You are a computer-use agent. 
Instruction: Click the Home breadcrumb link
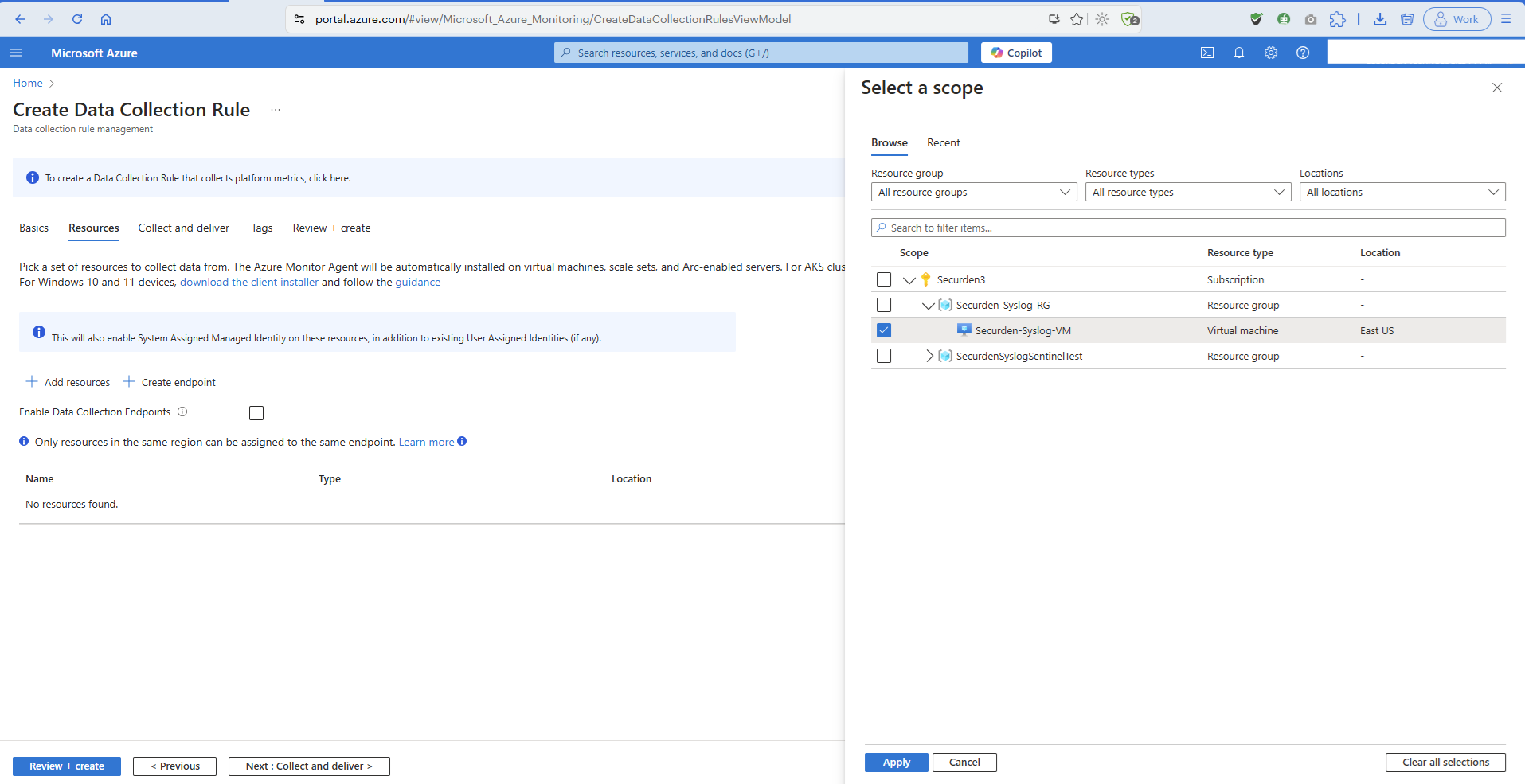point(28,83)
